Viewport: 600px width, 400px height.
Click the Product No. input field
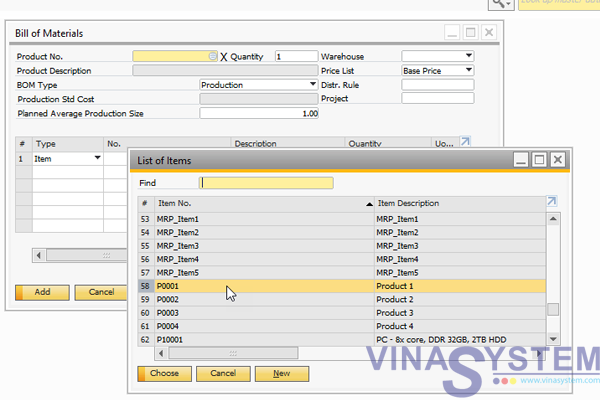tap(175, 56)
